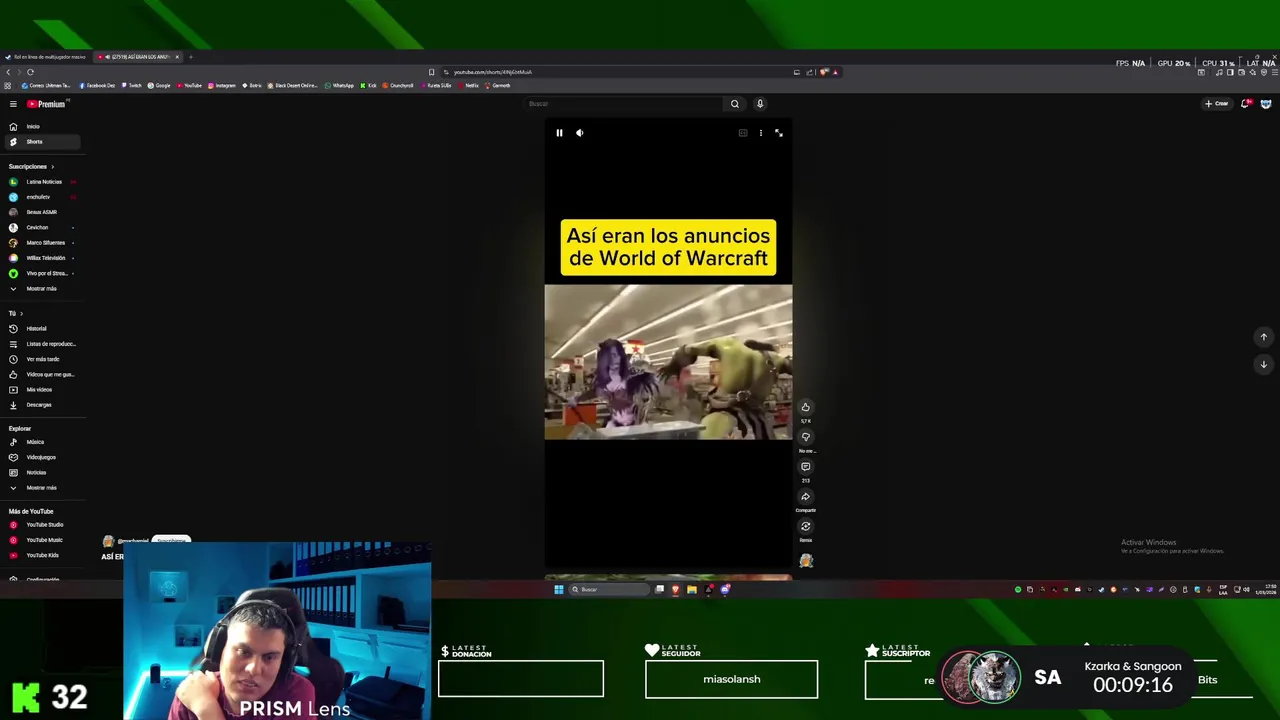
Task: Open the Remix option for the Short
Action: coord(805,527)
